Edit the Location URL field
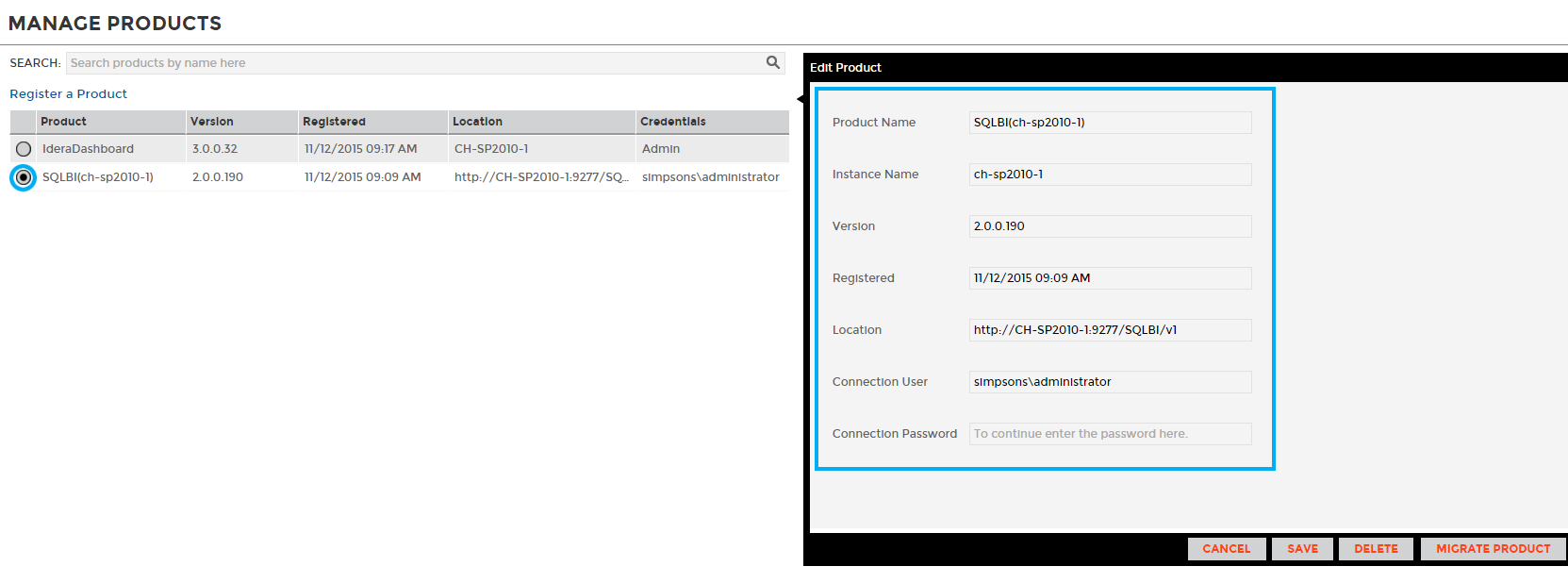The height and width of the screenshot is (583, 1568). point(1110,330)
